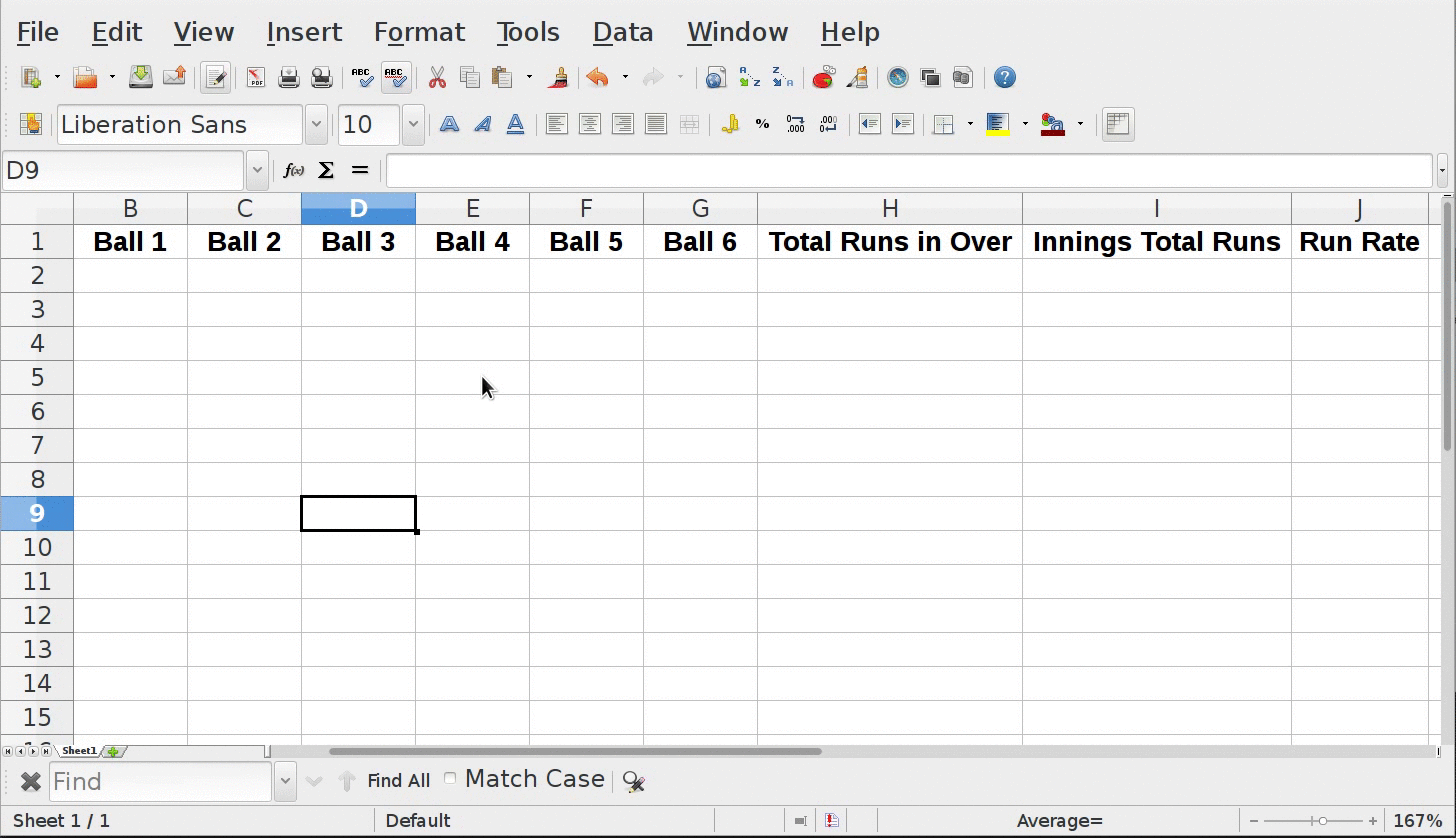
Task: Expand the font name dropdown list
Action: tap(316, 125)
